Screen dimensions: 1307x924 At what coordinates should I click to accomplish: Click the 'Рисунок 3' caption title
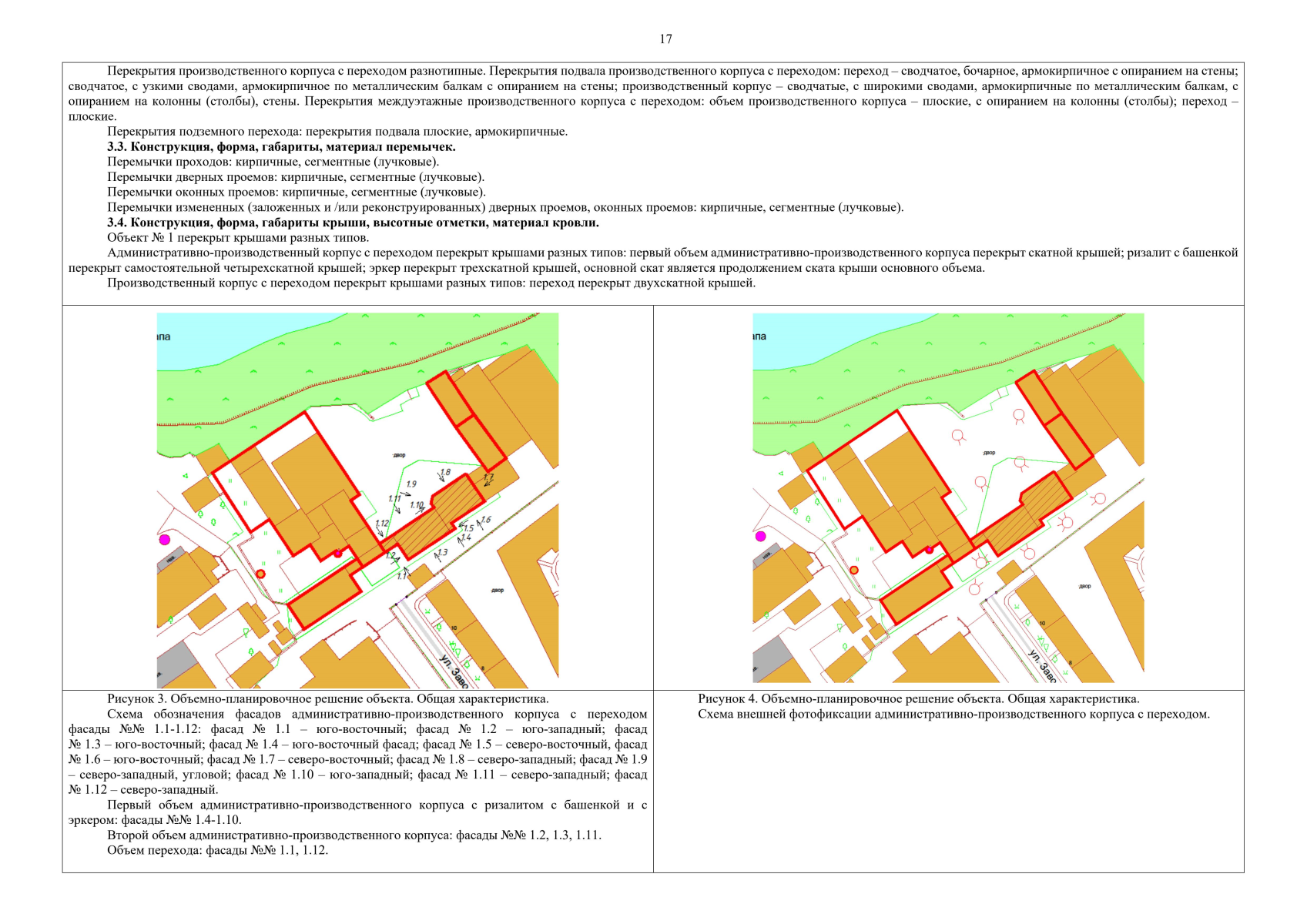tap(328, 699)
